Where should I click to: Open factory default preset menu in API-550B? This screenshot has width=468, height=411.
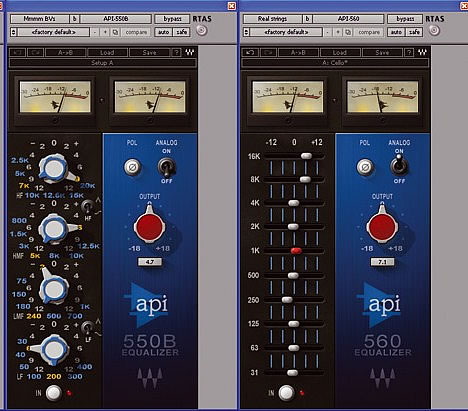pos(54,32)
